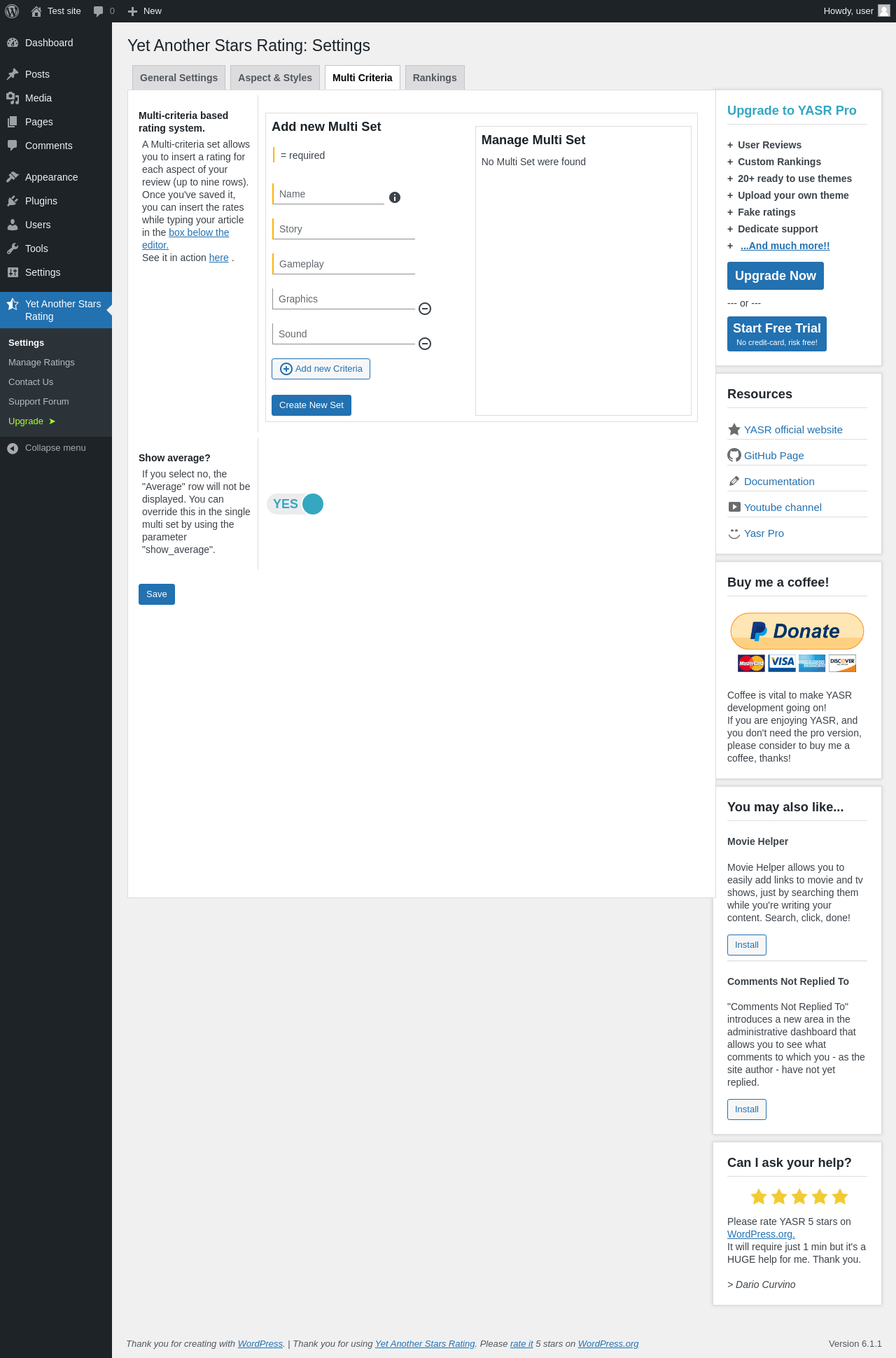The image size is (896, 1358).
Task: Click the Pages icon in sidebar
Action: click(x=13, y=122)
